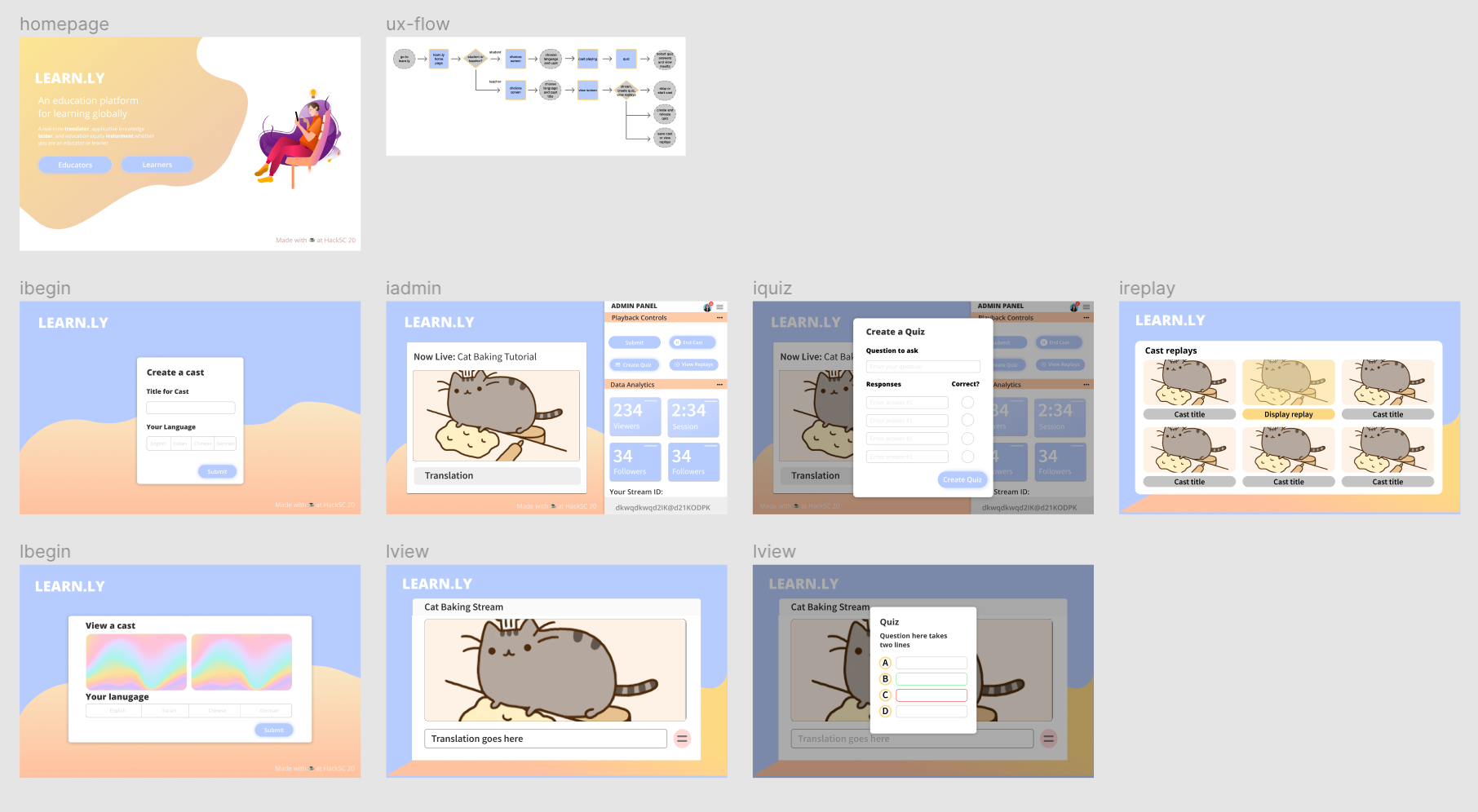Click the 'Question to ask' input field
1478x812 pixels.
click(923, 367)
